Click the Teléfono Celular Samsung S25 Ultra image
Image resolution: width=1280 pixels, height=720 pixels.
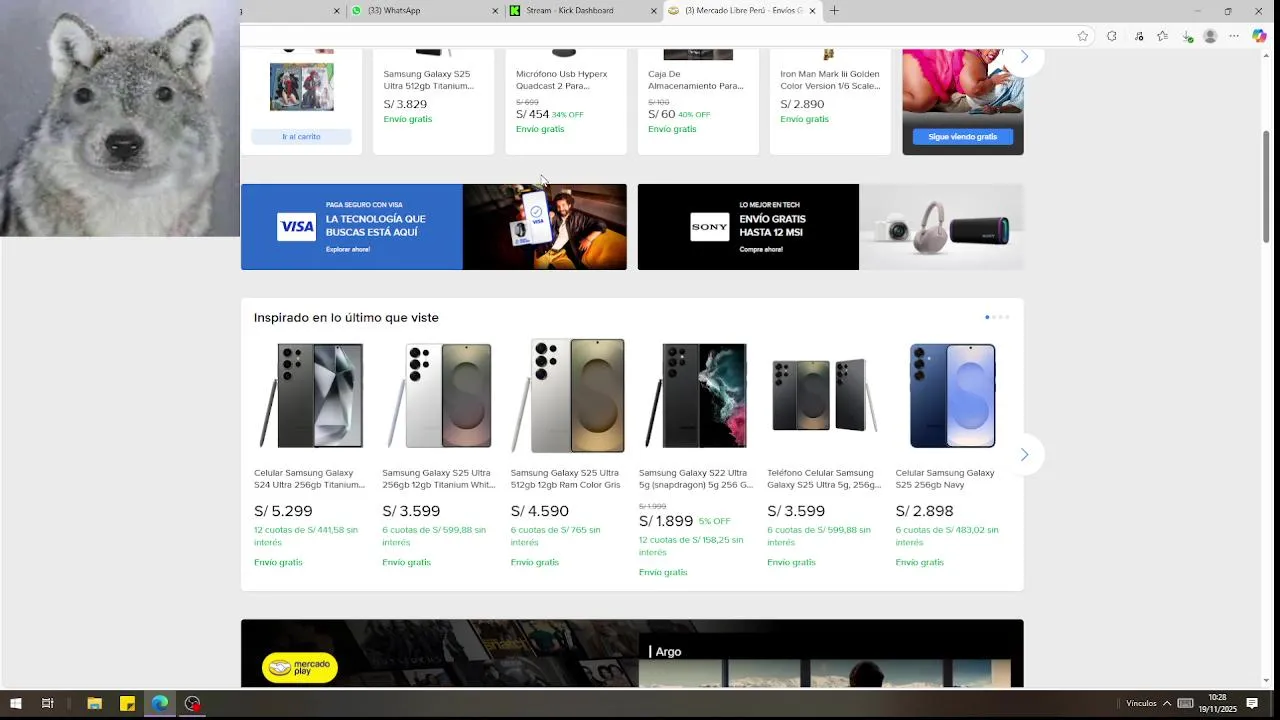click(824, 396)
